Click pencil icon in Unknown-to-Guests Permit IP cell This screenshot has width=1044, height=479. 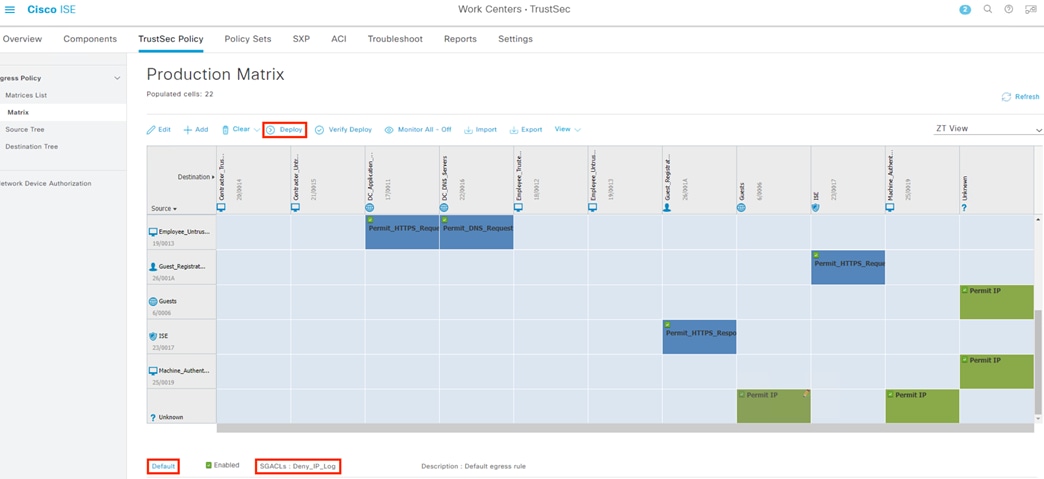point(806,394)
